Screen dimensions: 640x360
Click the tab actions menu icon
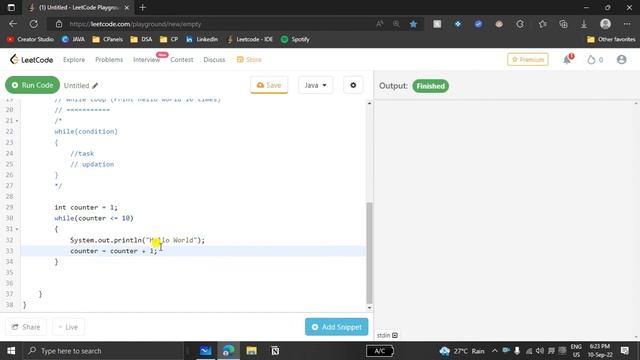(11, 7)
